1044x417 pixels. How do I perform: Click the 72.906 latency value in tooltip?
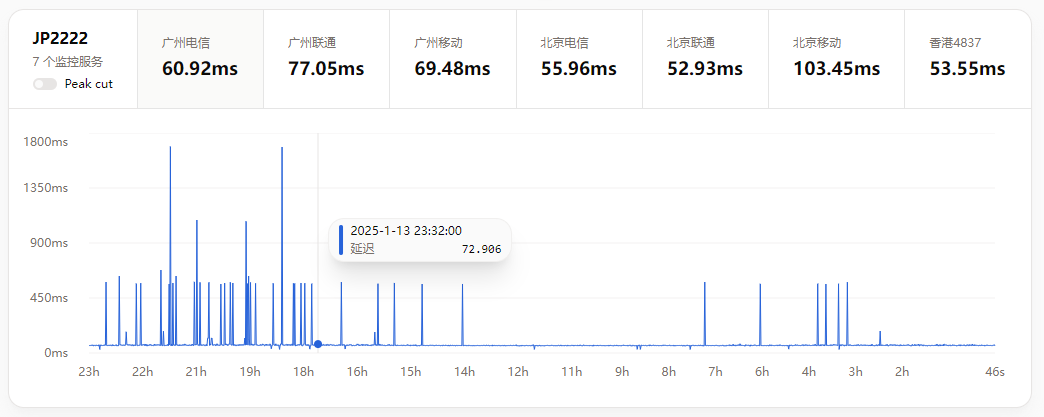click(x=481, y=249)
